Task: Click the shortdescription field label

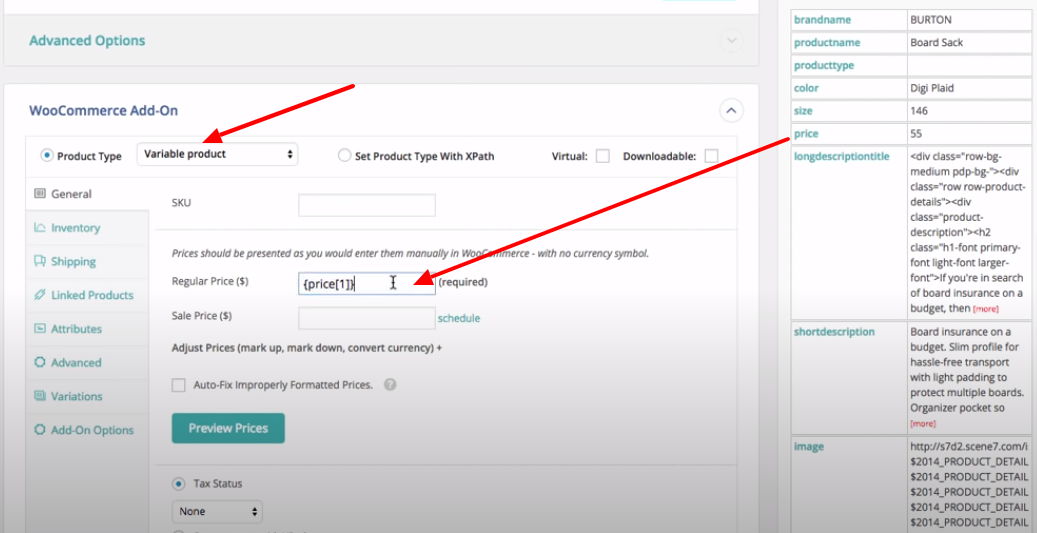Action: (x=835, y=331)
